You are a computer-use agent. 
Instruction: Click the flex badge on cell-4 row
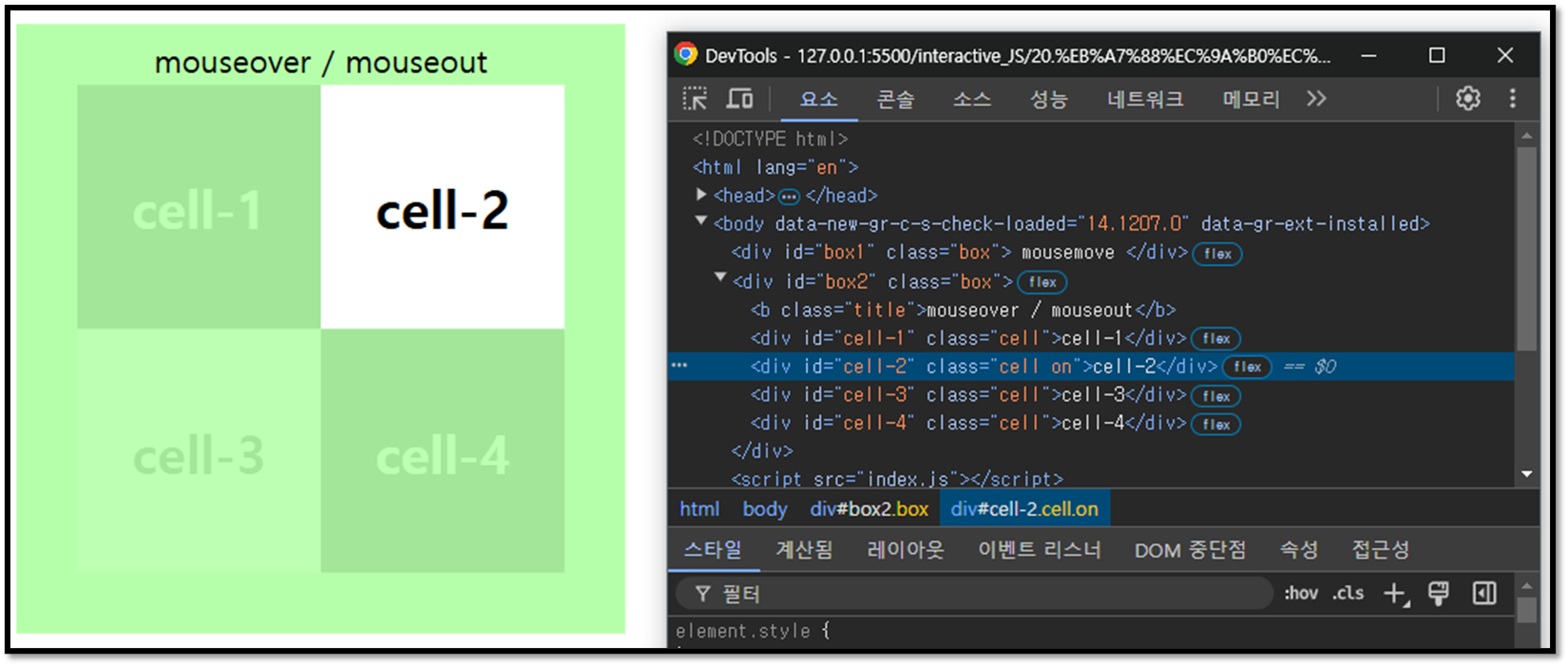[x=1216, y=425]
